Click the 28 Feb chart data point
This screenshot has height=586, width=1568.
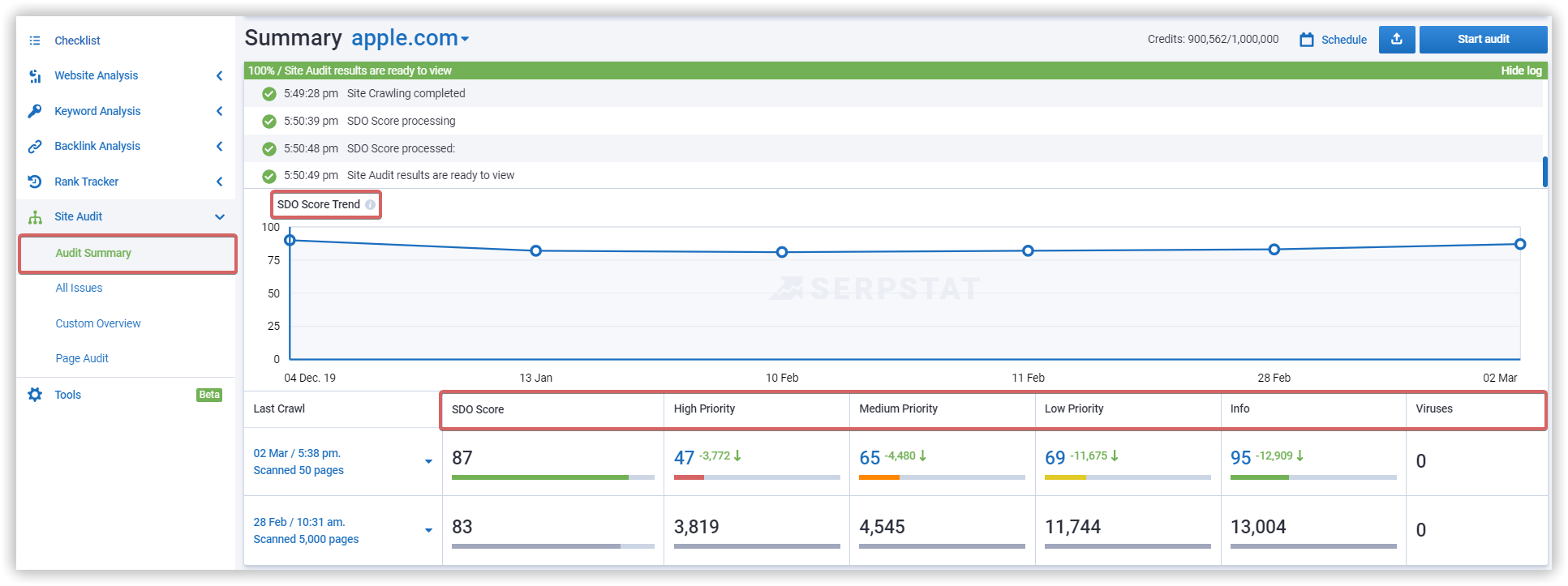(x=1274, y=250)
